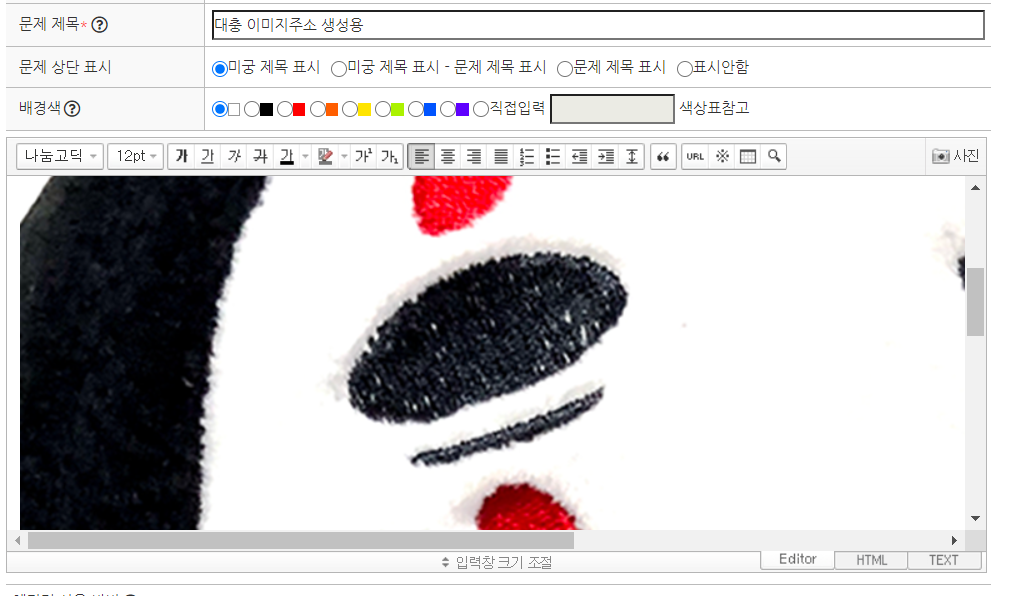
Task: Align text left
Action: [421, 156]
